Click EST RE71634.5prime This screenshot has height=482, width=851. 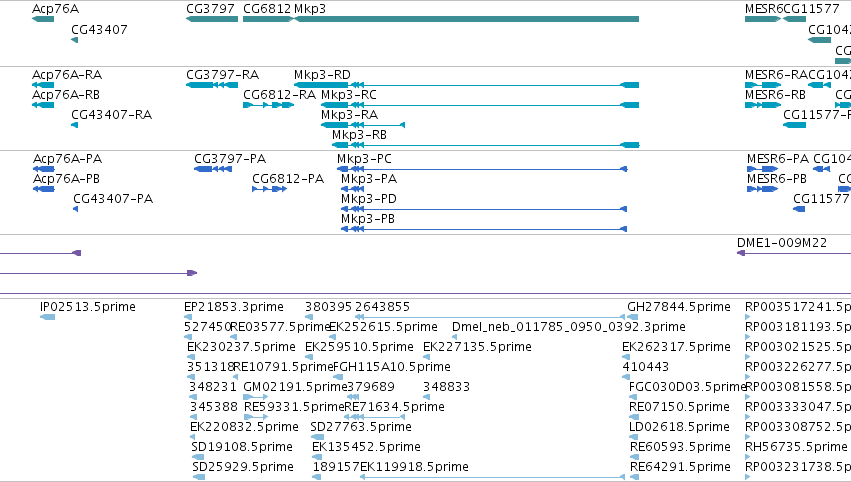(374, 417)
